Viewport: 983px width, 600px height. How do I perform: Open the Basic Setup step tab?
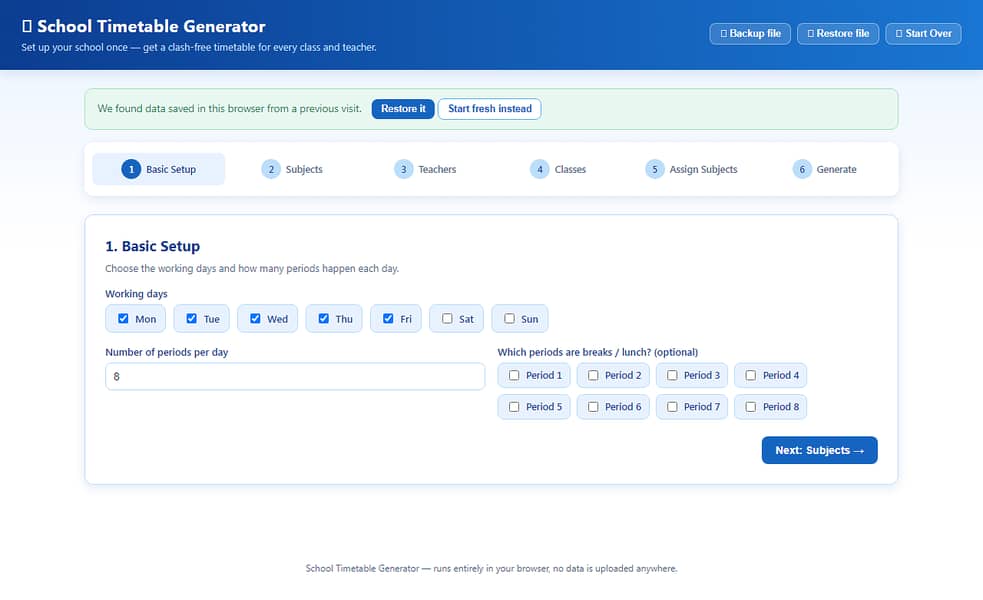tap(159, 169)
